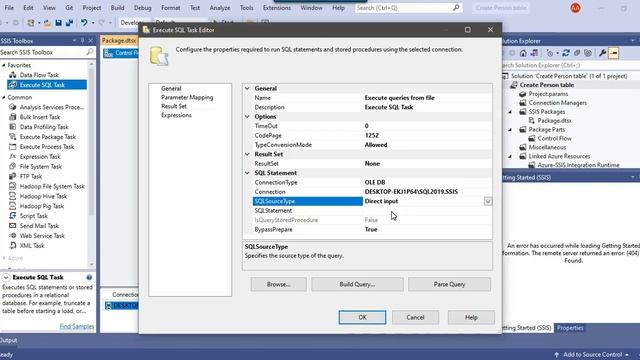Image resolution: width=640 pixels, height=360 pixels.
Task: Collapse the Common toolbox group
Action: pos(4,97)
